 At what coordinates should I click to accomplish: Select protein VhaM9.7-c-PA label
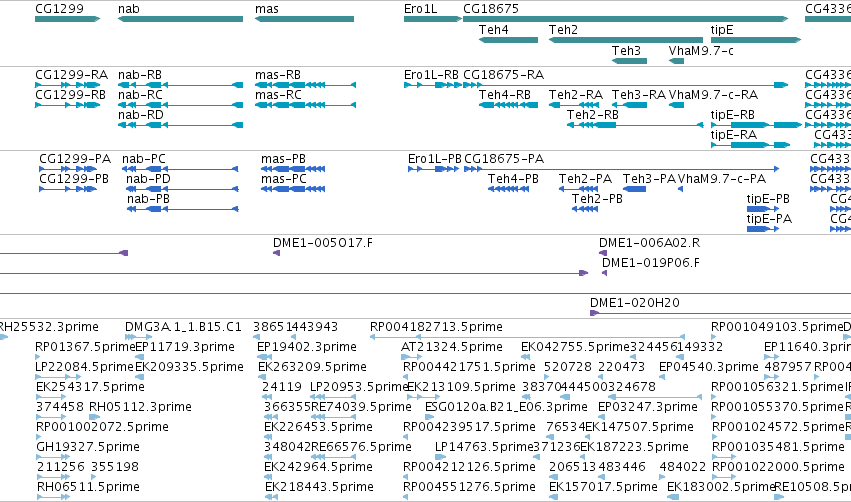722,179
